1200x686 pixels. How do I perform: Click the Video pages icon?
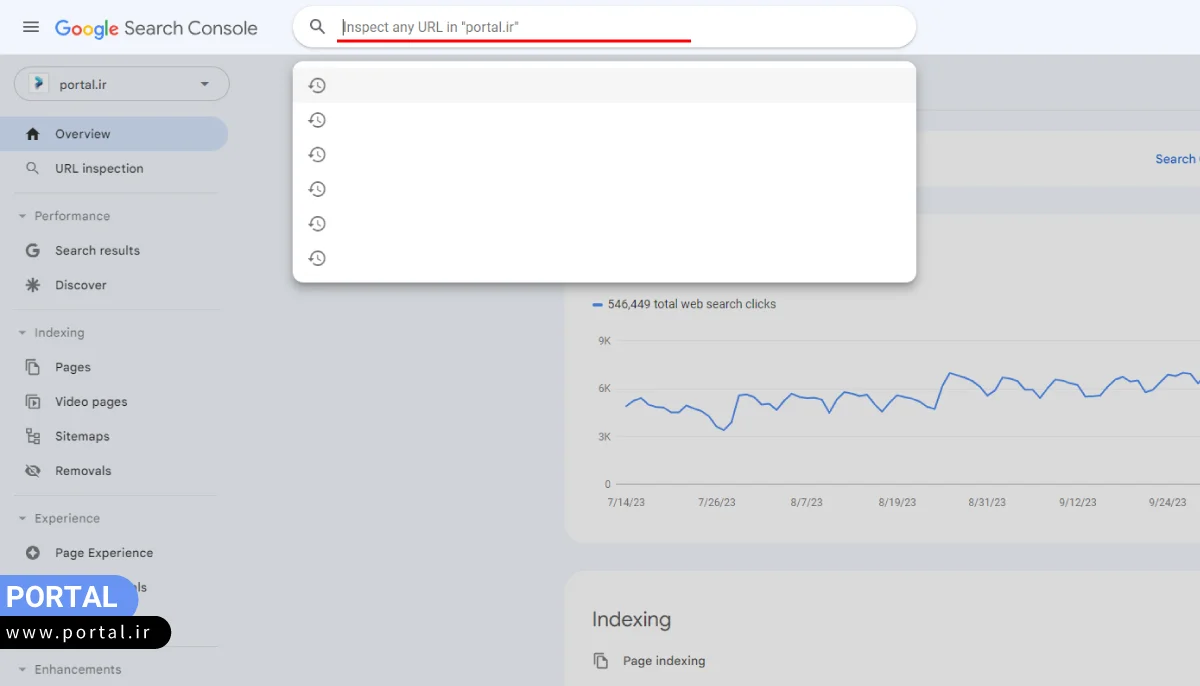(33, 402)
